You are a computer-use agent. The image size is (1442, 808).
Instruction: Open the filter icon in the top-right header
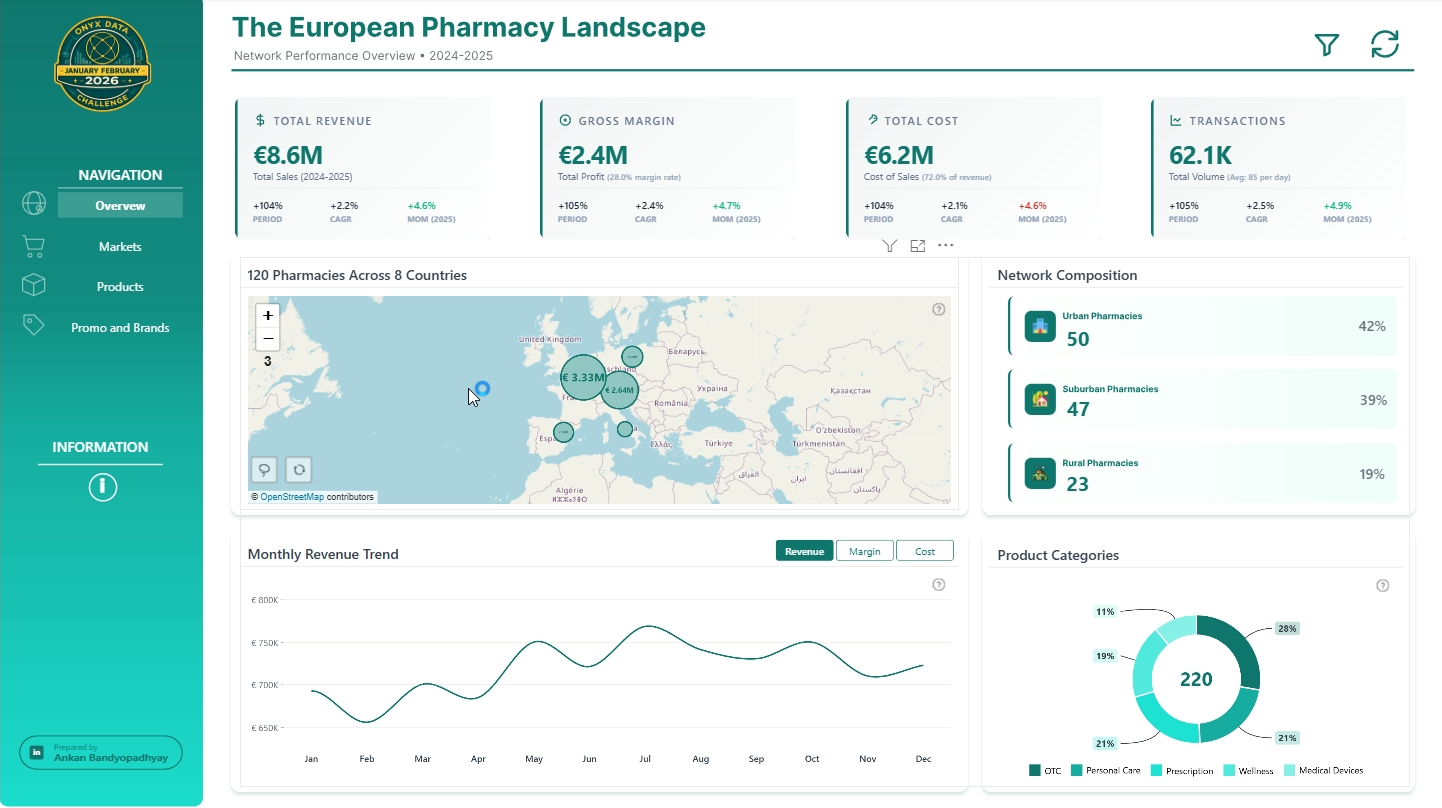(x=1326, y=45)
